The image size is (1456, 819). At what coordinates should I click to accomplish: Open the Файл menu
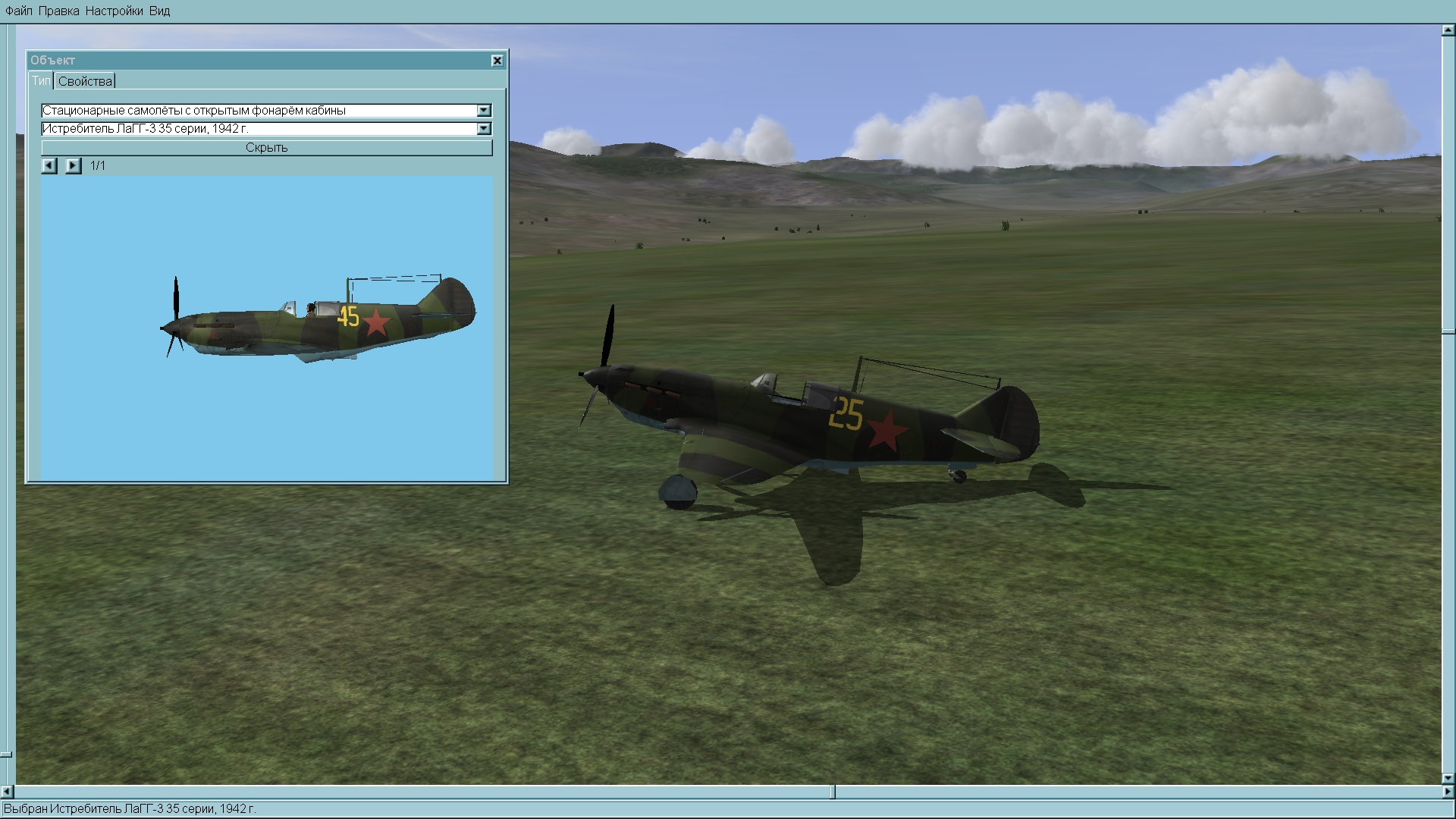[x=19, y=11]
